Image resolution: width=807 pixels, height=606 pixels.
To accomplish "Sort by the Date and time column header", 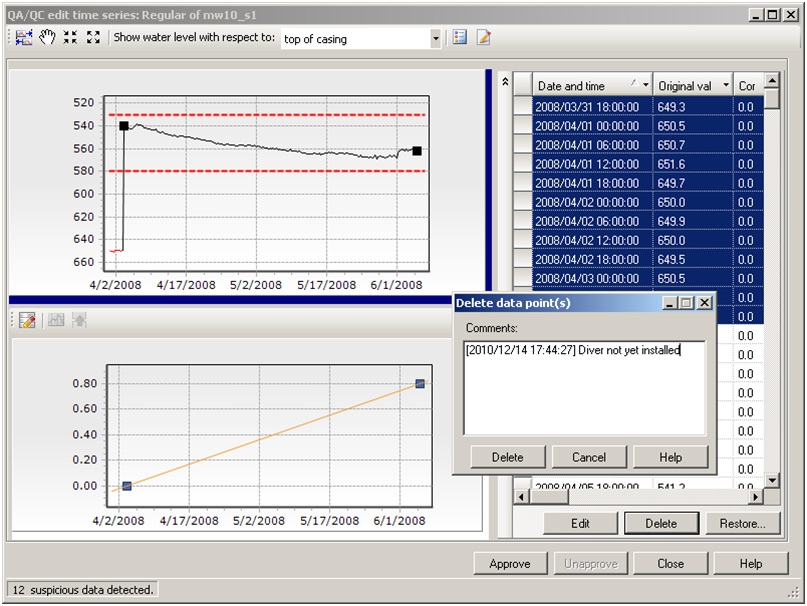I will [x=592, y=85].
